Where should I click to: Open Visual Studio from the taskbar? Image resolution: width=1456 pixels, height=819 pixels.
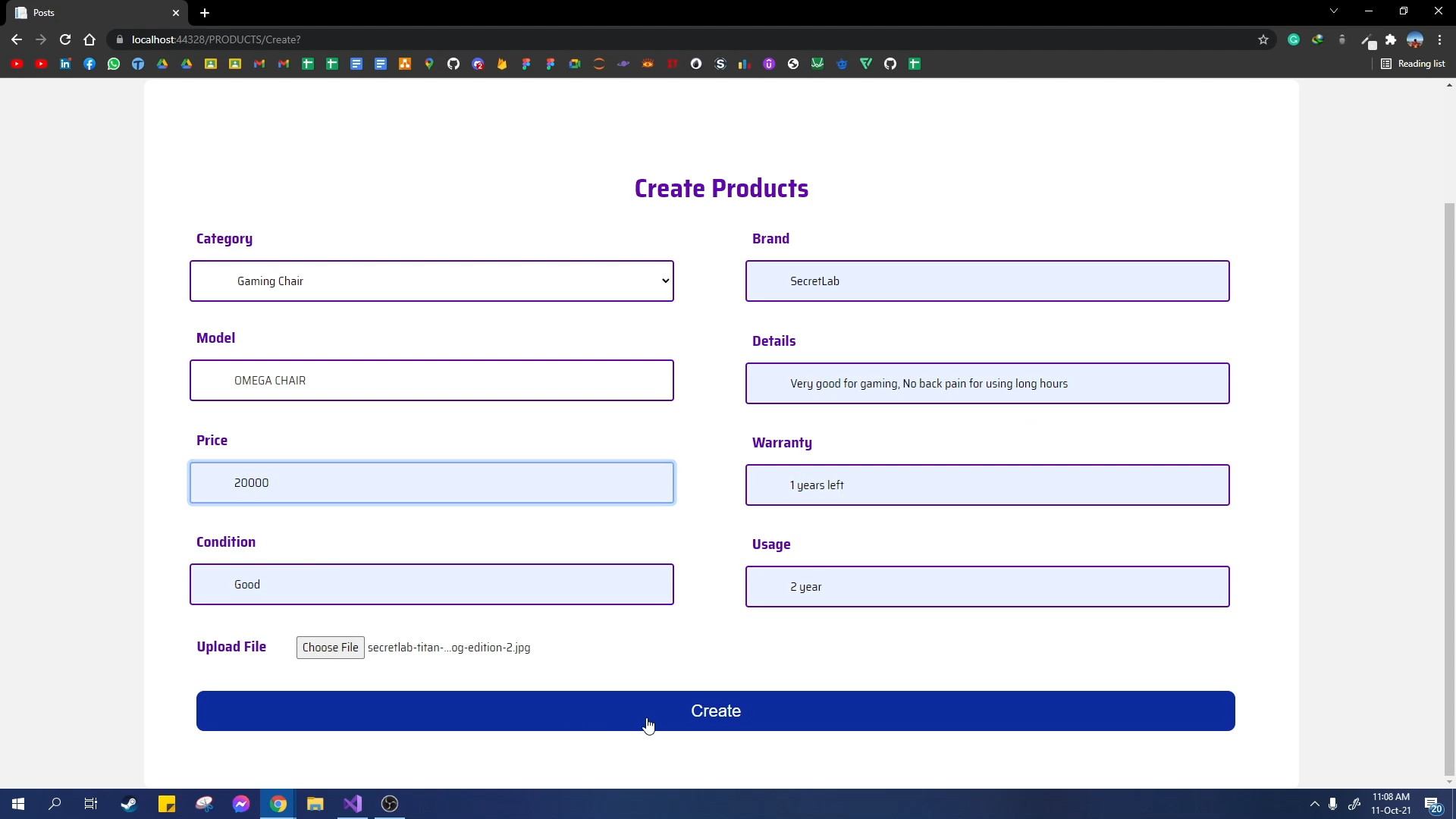[x=353, y=804]
